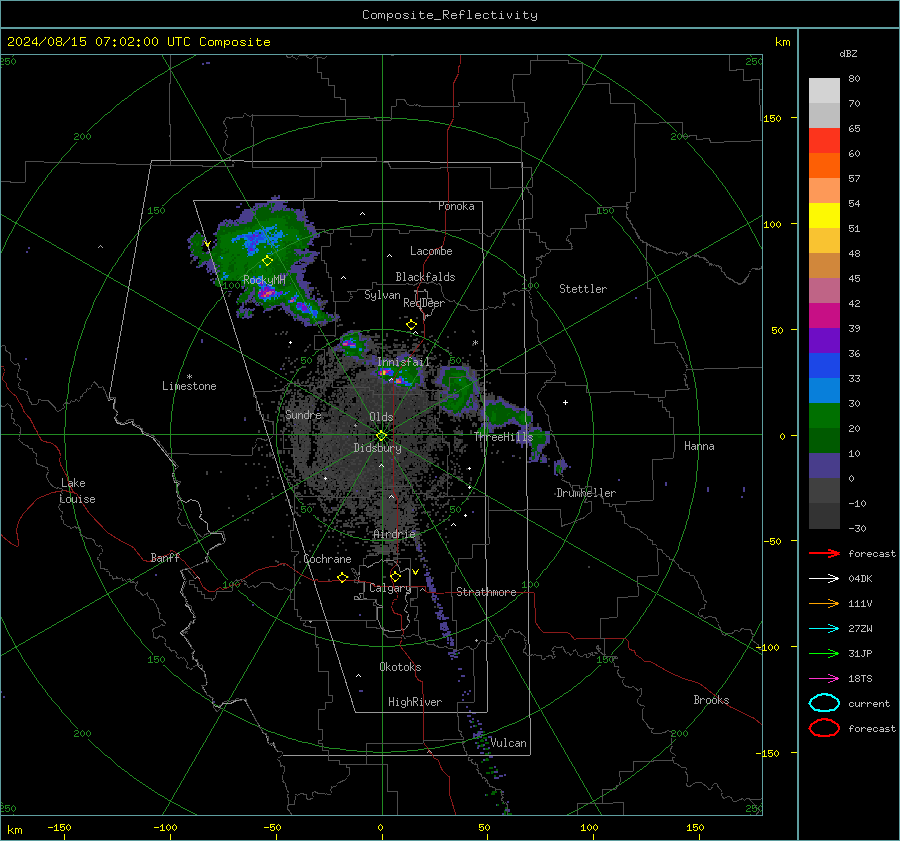Click the Strathmore town label
This screenshot has height=841, width=900.
486,592
